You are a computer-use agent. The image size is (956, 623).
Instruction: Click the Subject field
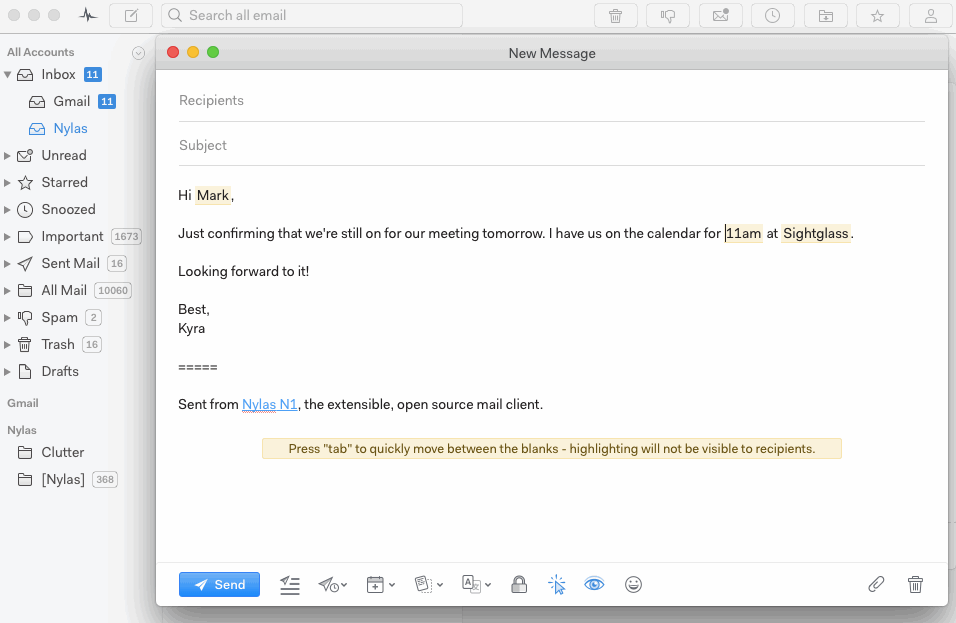click(550, 145)
